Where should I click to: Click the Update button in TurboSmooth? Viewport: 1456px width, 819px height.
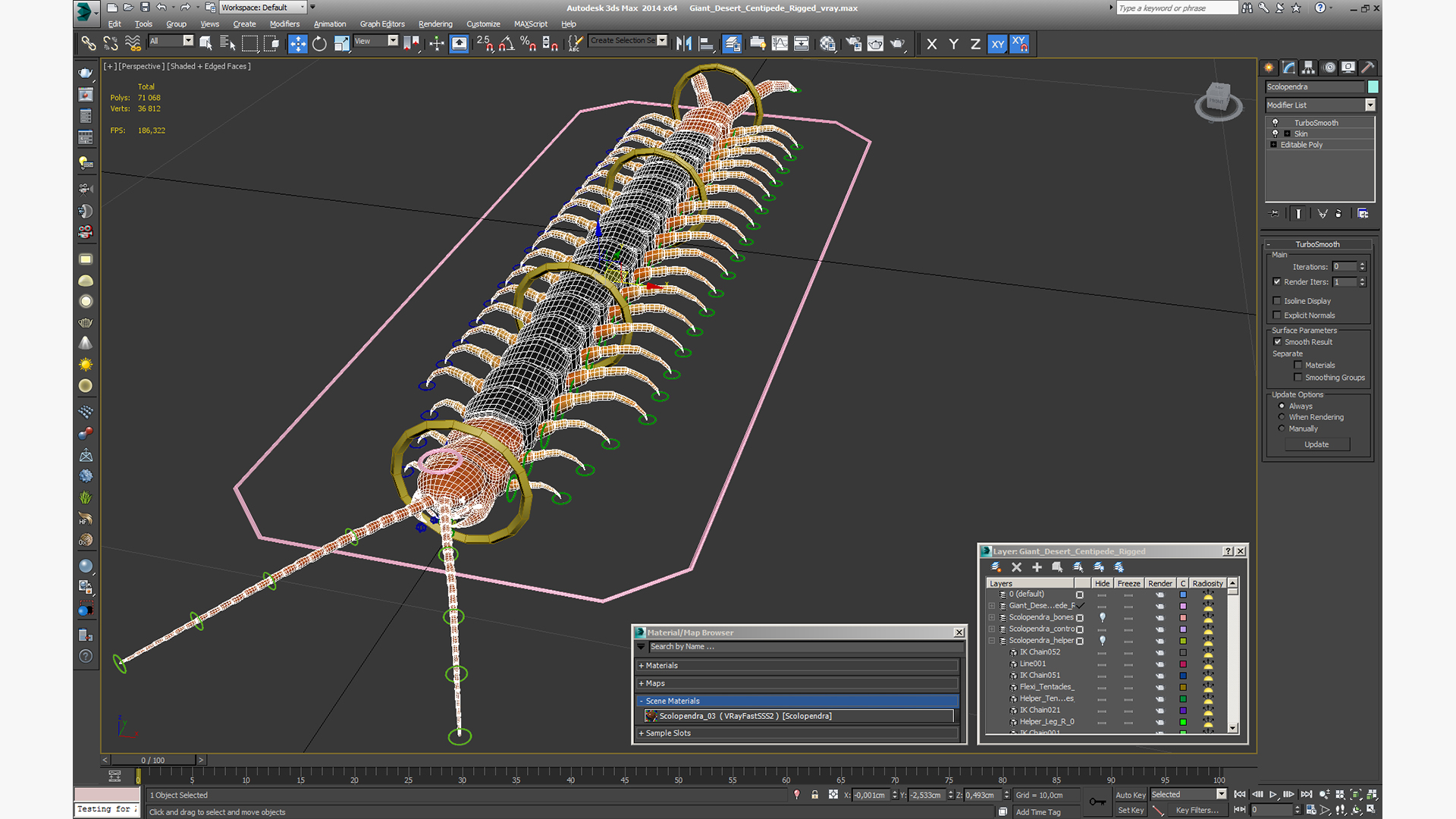[x=1316, y=444]
